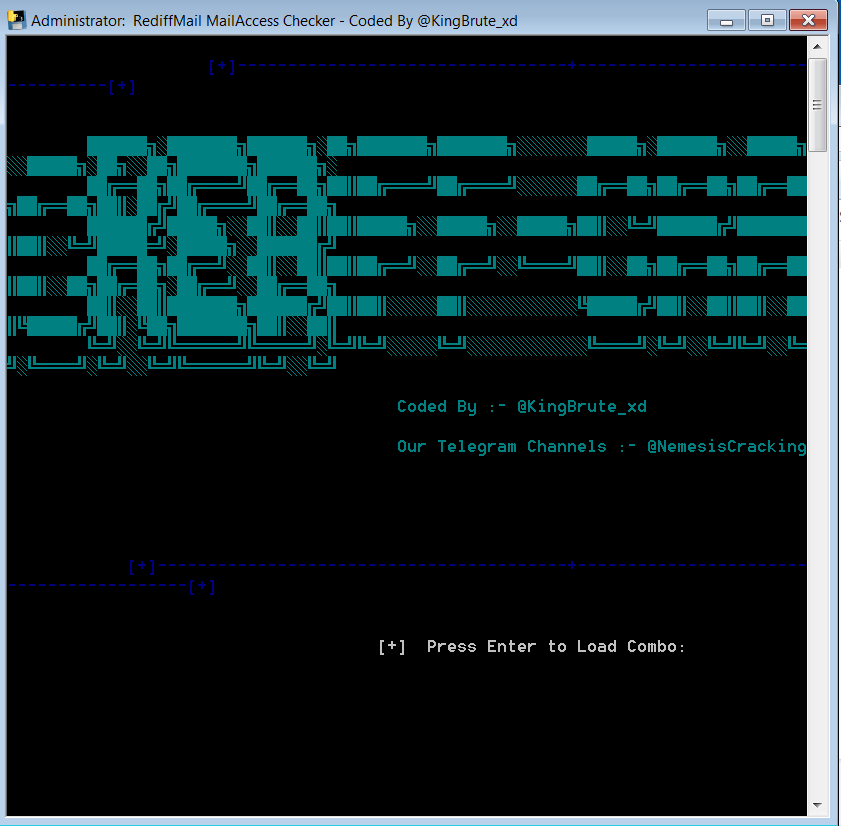Click the white [+] marker beside the prompt
This screenshot has height=826, width=841.
click(x=392, y=647)
